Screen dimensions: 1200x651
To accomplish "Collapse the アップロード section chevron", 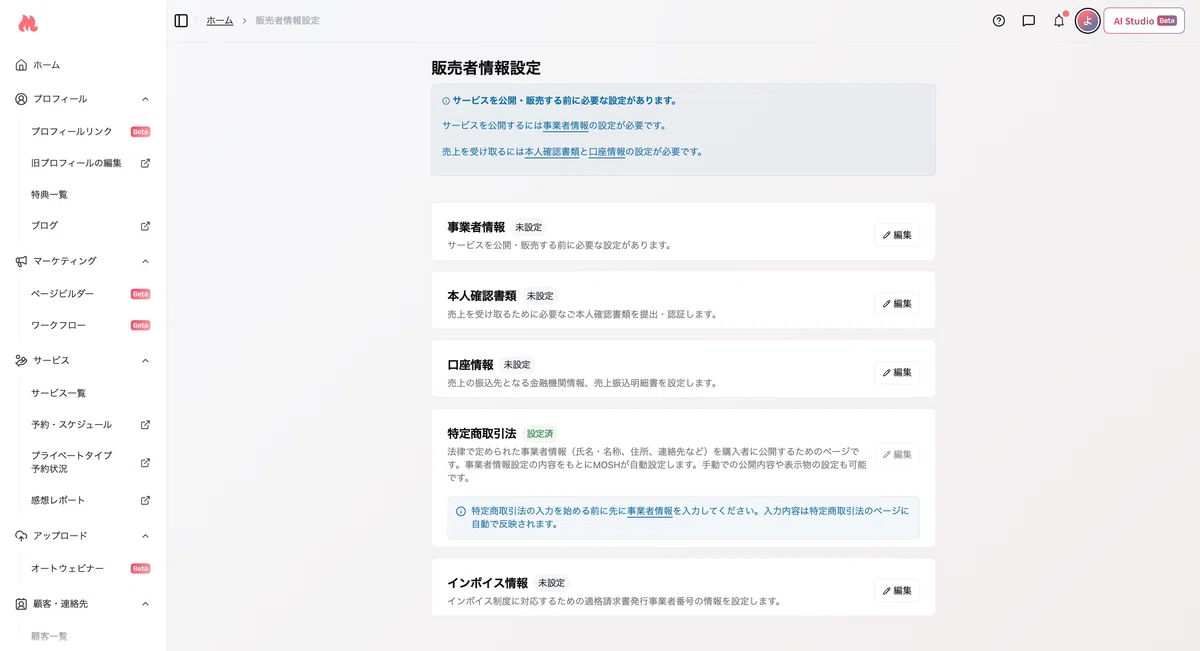I will click(x=145, y=536).
